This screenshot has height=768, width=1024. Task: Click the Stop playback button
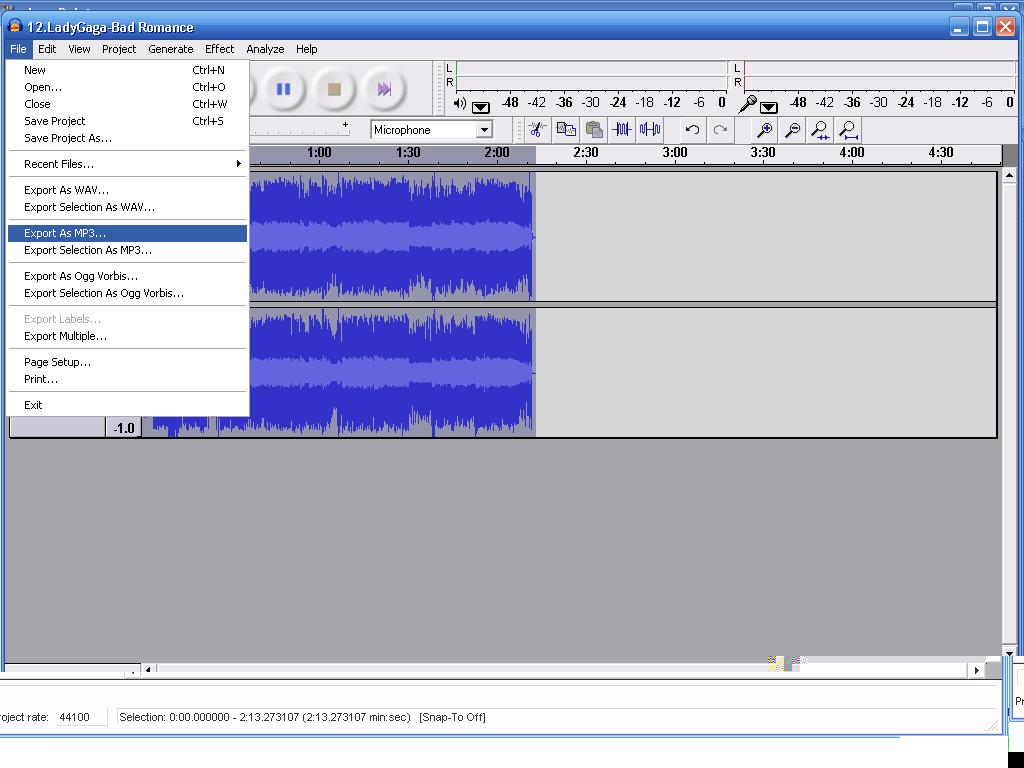(x=334, y=89)
